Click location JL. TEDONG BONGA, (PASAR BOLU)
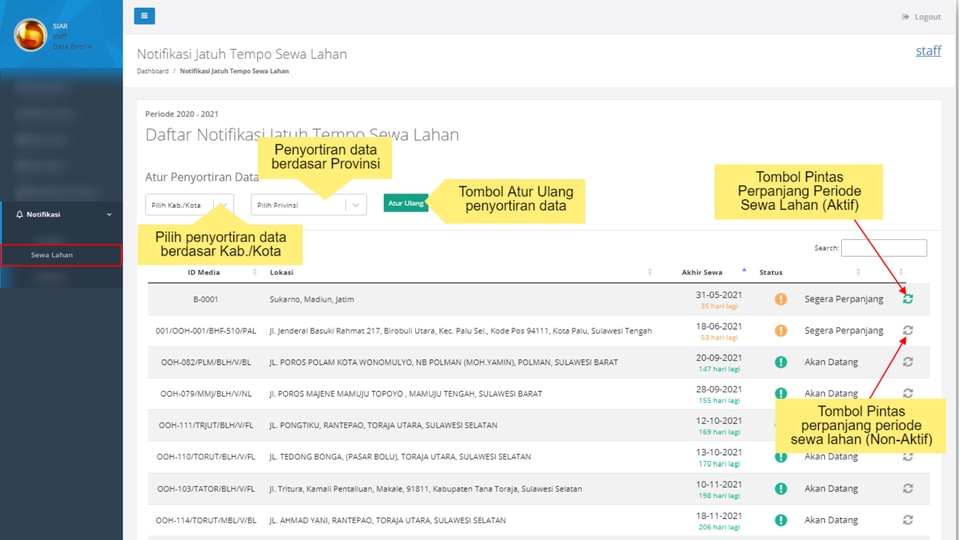960x540 pixels. pos(400,457)
